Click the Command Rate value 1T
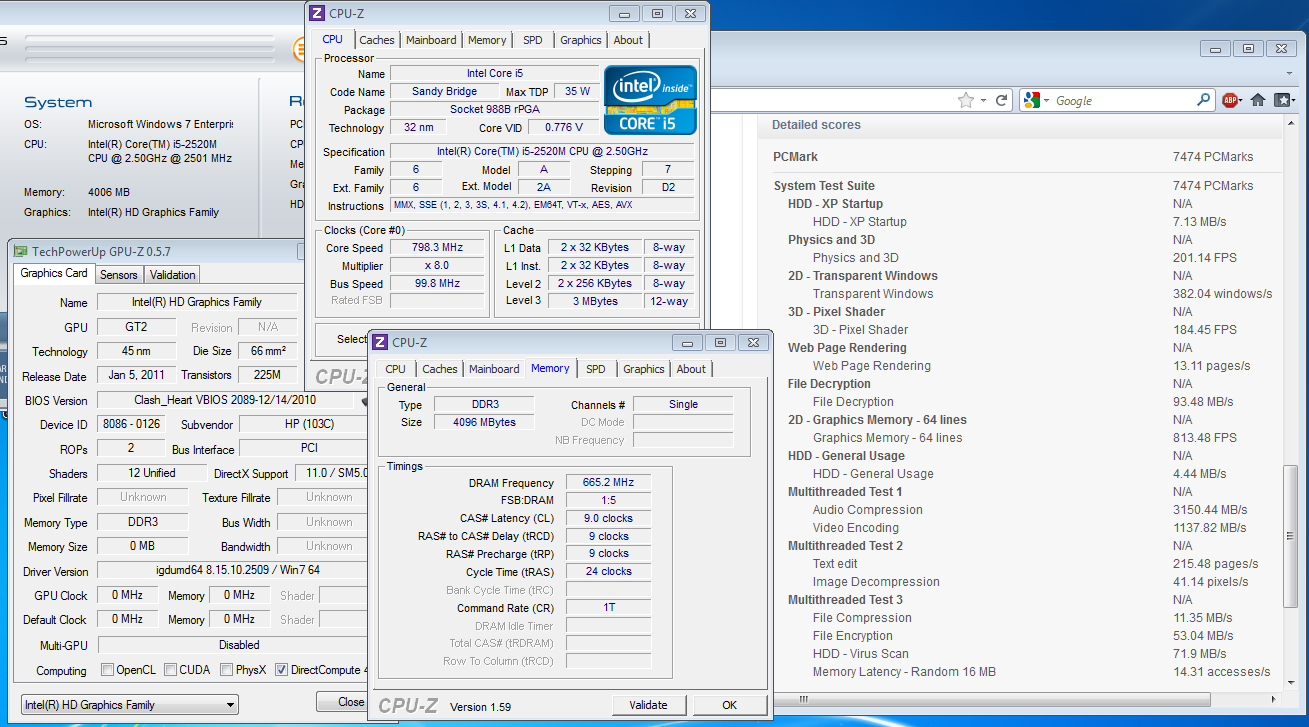 609,608
